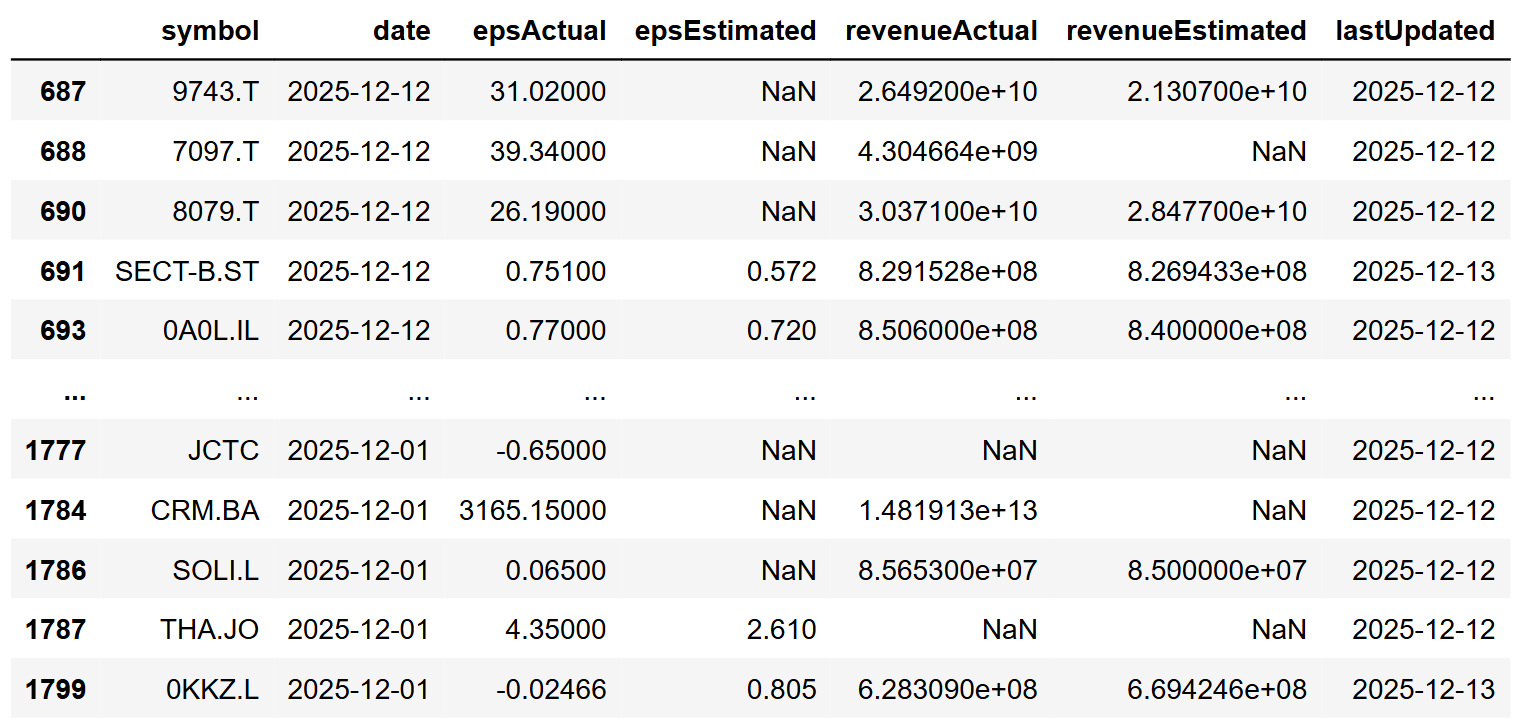1516x727 pixels.
Task: Select the CRM.BA symbol cell
Action: pos(205,511)
